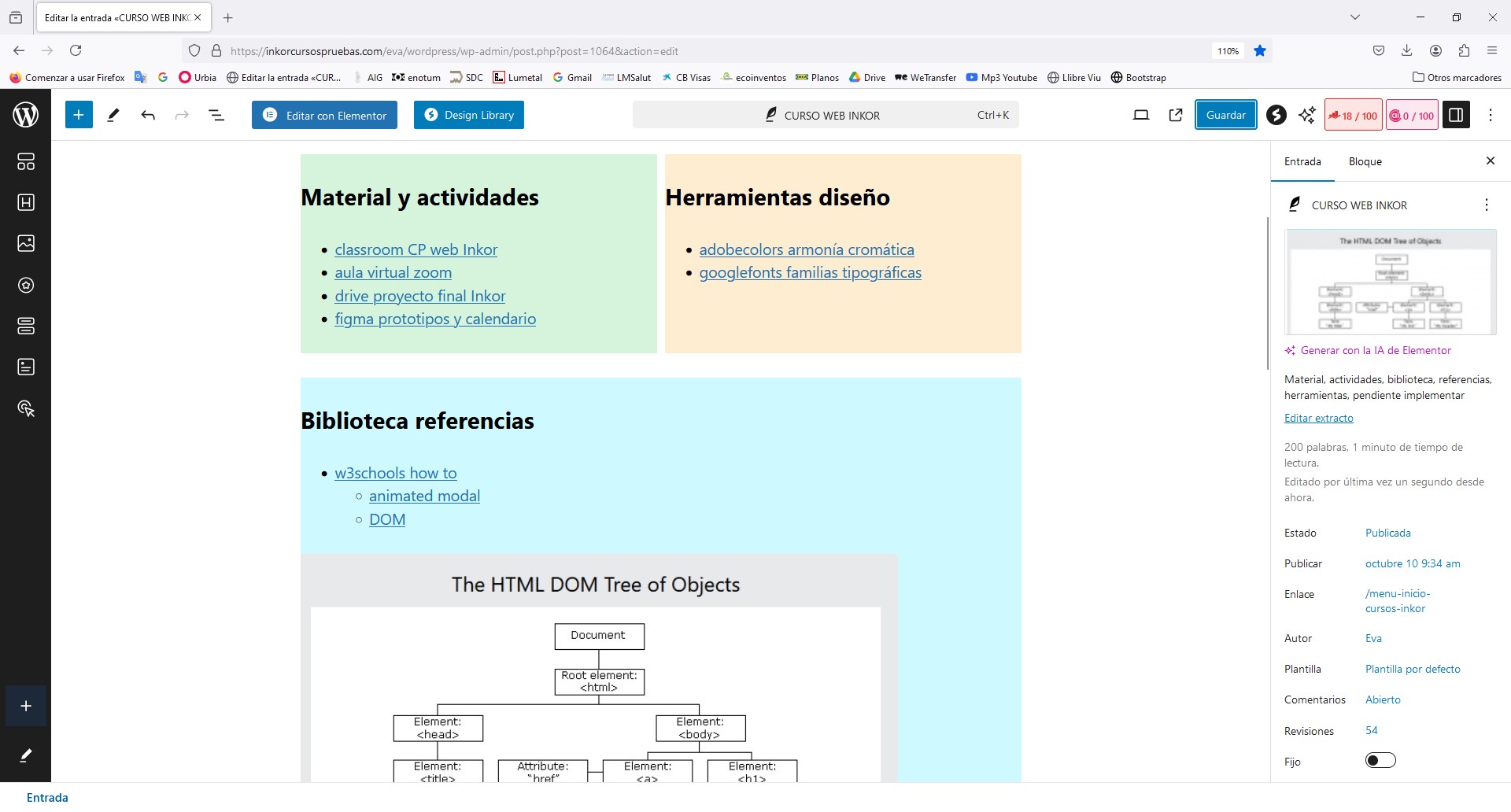This screenshot has height=812, width=1511.
Task: Select the pencil edit tools icon
Action: point(113,115)
